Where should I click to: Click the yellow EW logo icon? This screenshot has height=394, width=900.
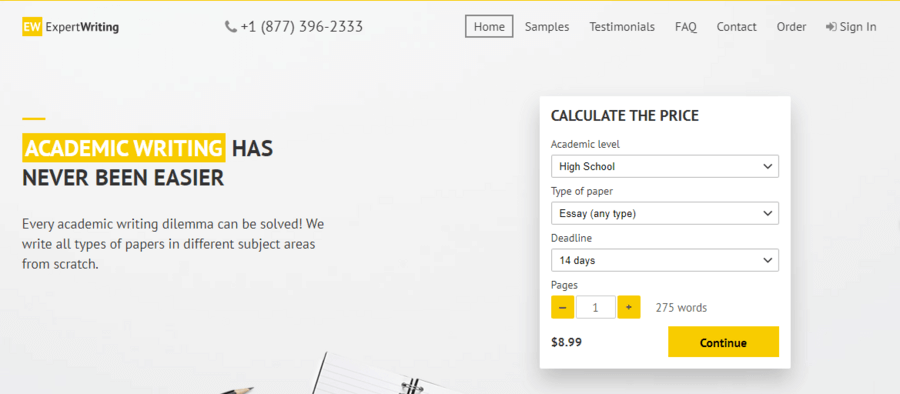click(x=32, y=27)
